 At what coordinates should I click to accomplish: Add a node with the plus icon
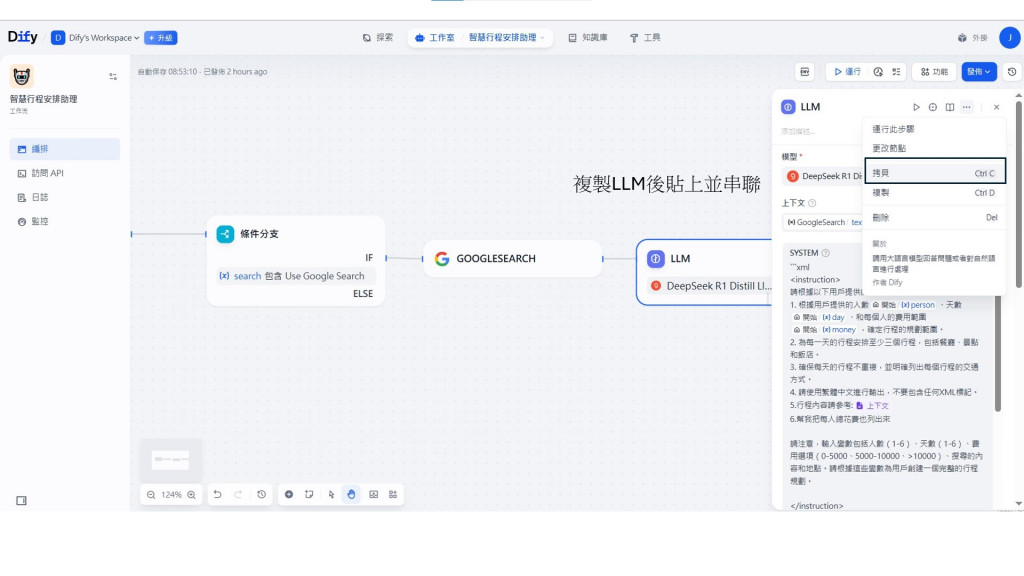point(289,495)
